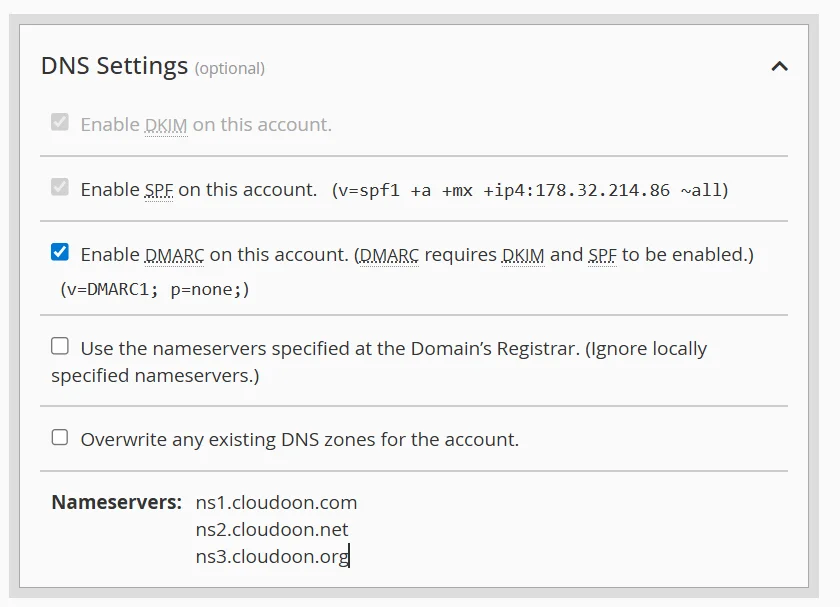Collapse the DNS Settings section

[x=780, y=65]
